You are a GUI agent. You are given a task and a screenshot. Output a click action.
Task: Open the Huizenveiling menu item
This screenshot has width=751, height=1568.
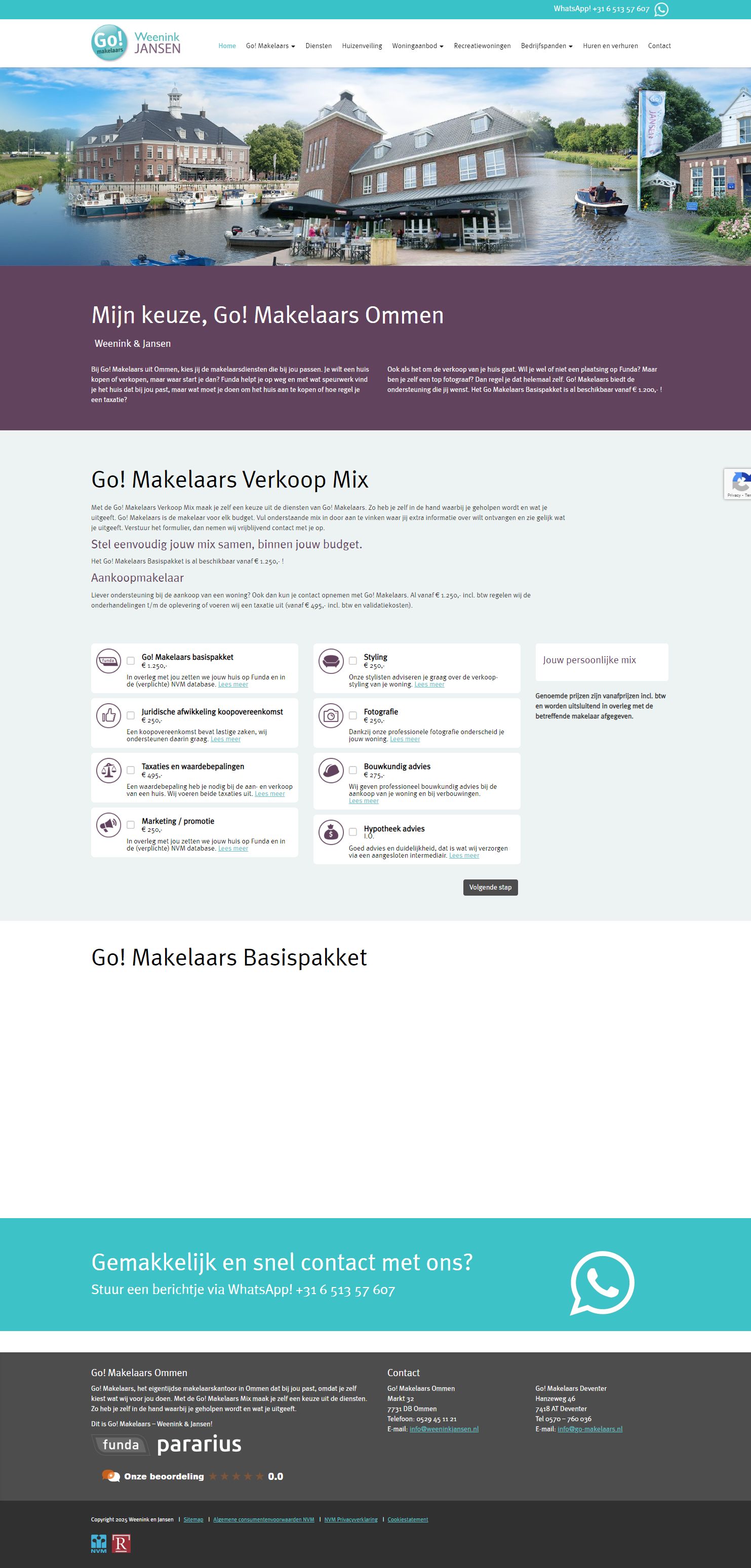coord(362,46)
